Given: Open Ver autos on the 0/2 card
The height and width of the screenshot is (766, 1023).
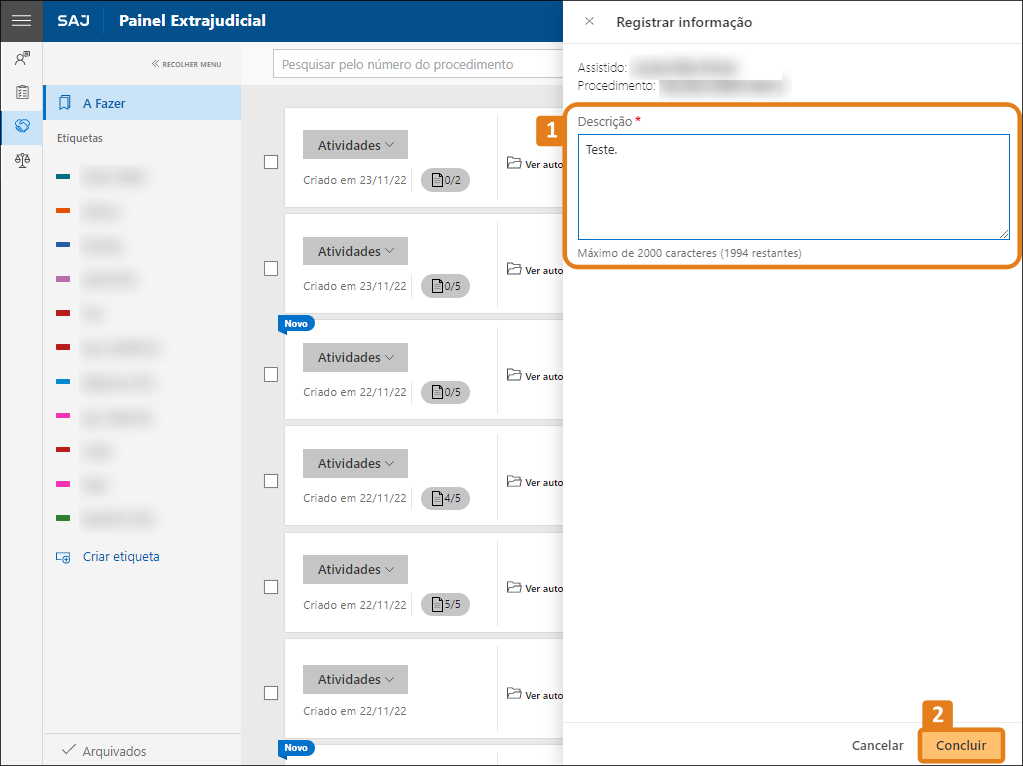Looking at the screenshot, I should tap(534, 164).
